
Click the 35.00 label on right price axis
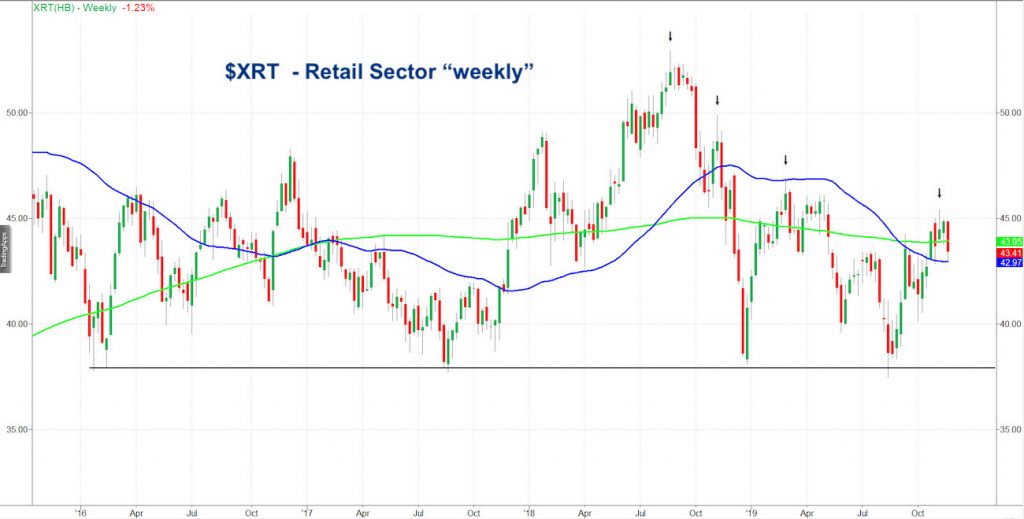[1011, 430]
